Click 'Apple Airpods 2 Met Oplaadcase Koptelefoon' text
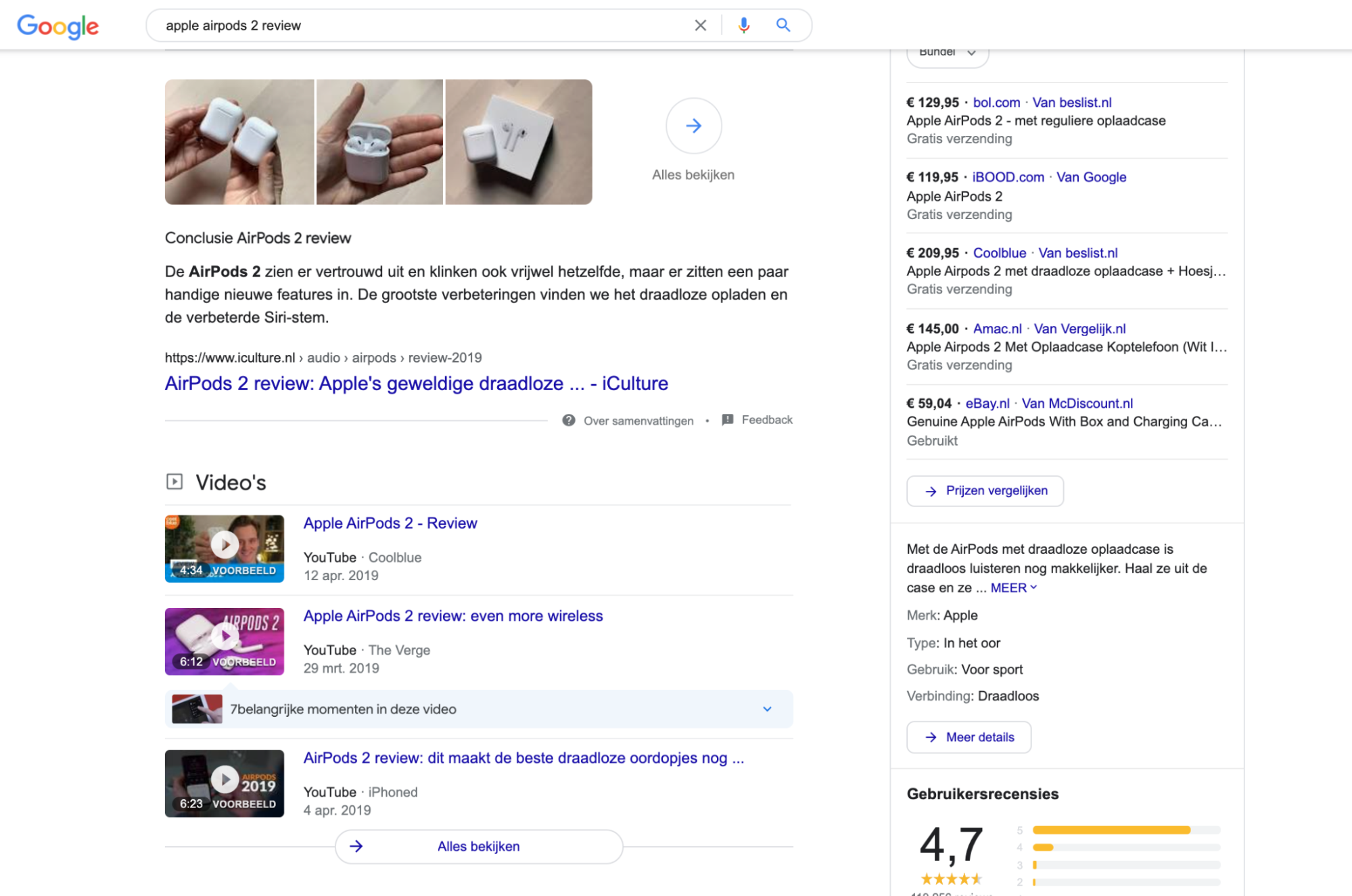Viewport: 1352px width, 896px height. click(1067, 347)
